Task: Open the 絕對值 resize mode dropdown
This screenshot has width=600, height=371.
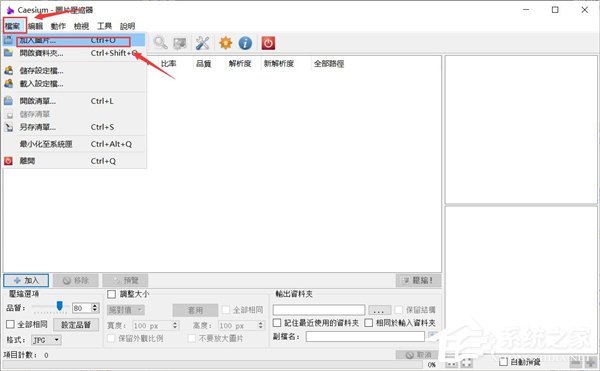Action: coord(126,310)
